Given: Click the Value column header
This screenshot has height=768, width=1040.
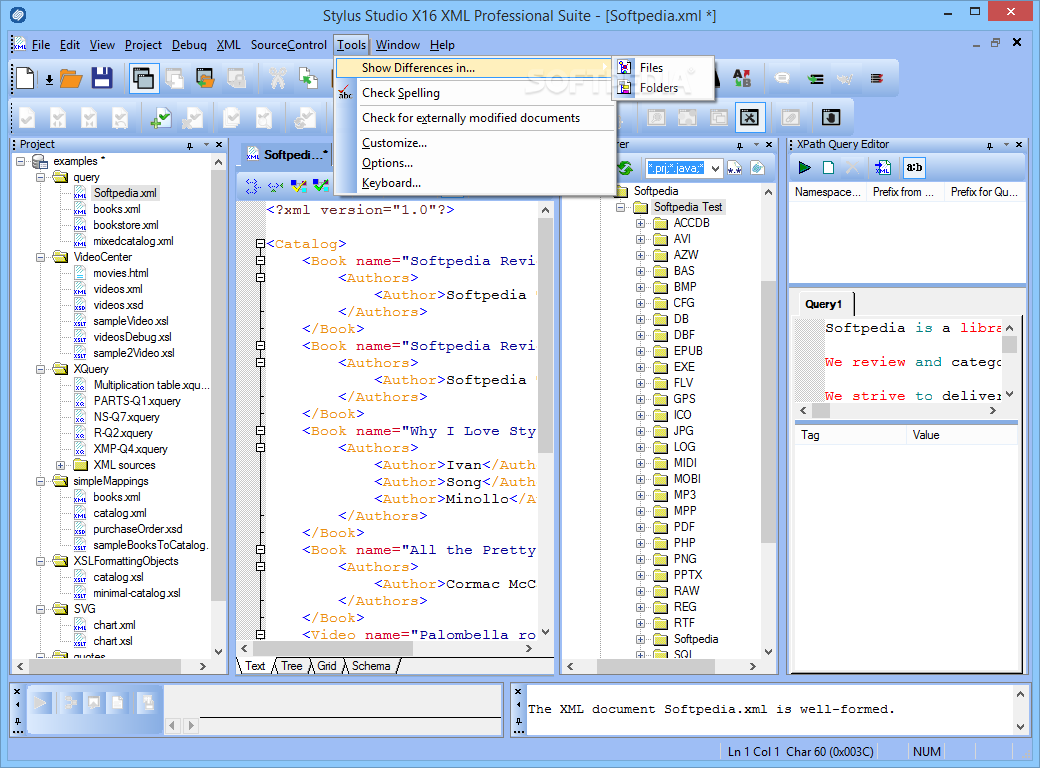Looking at the screenshot, I should point(962,435).
